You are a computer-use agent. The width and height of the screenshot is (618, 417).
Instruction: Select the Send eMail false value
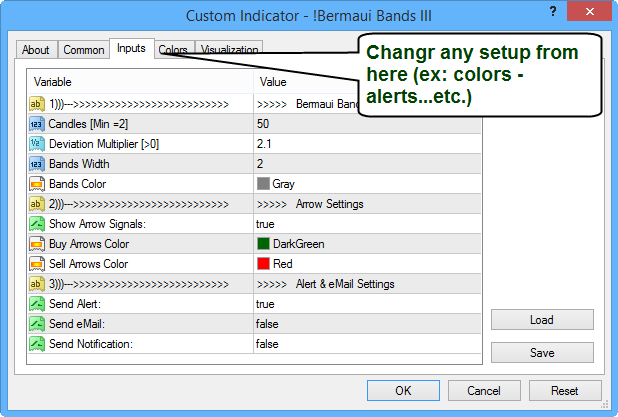click(x=267, y=324)
